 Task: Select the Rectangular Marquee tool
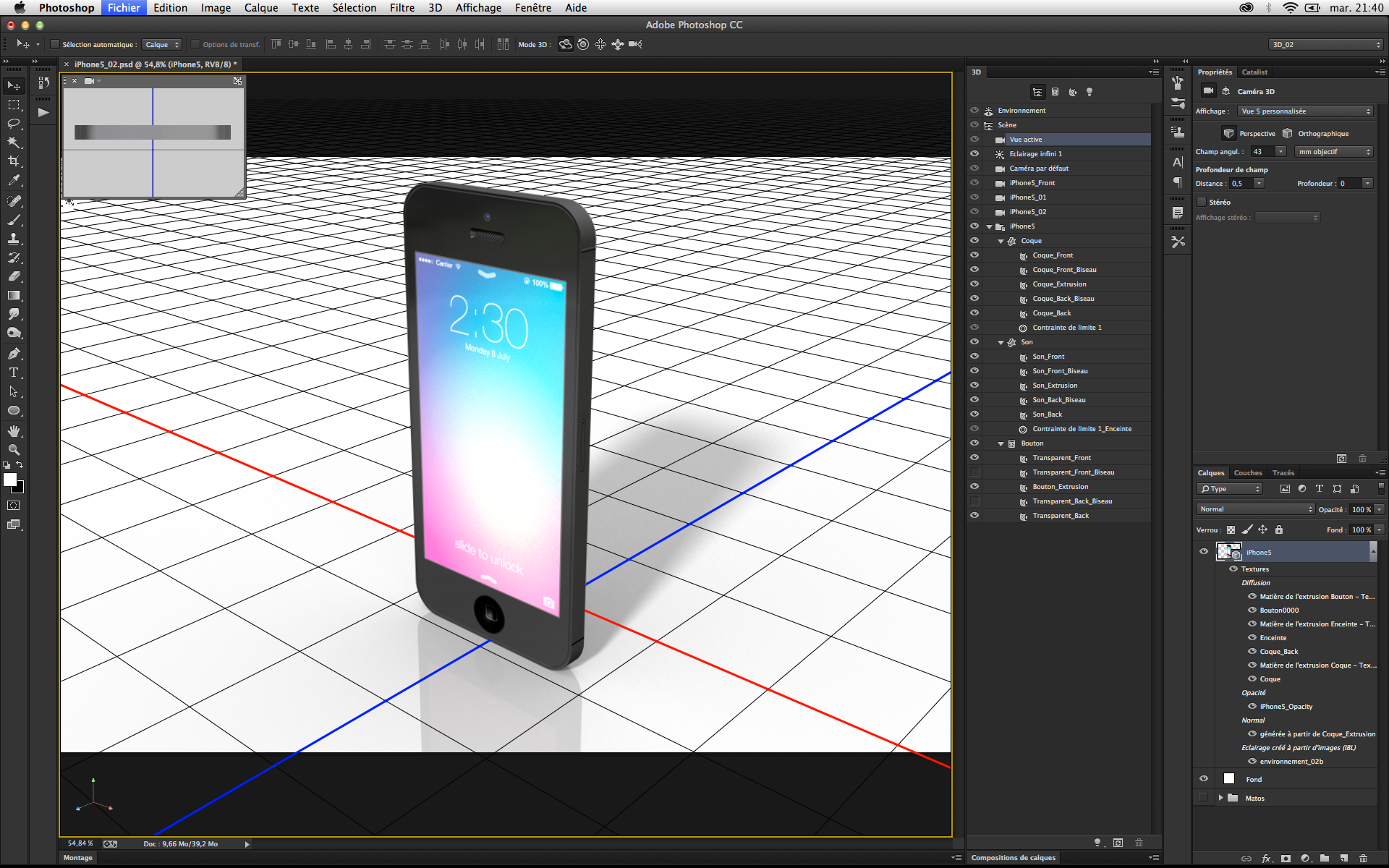click(14, 105)
